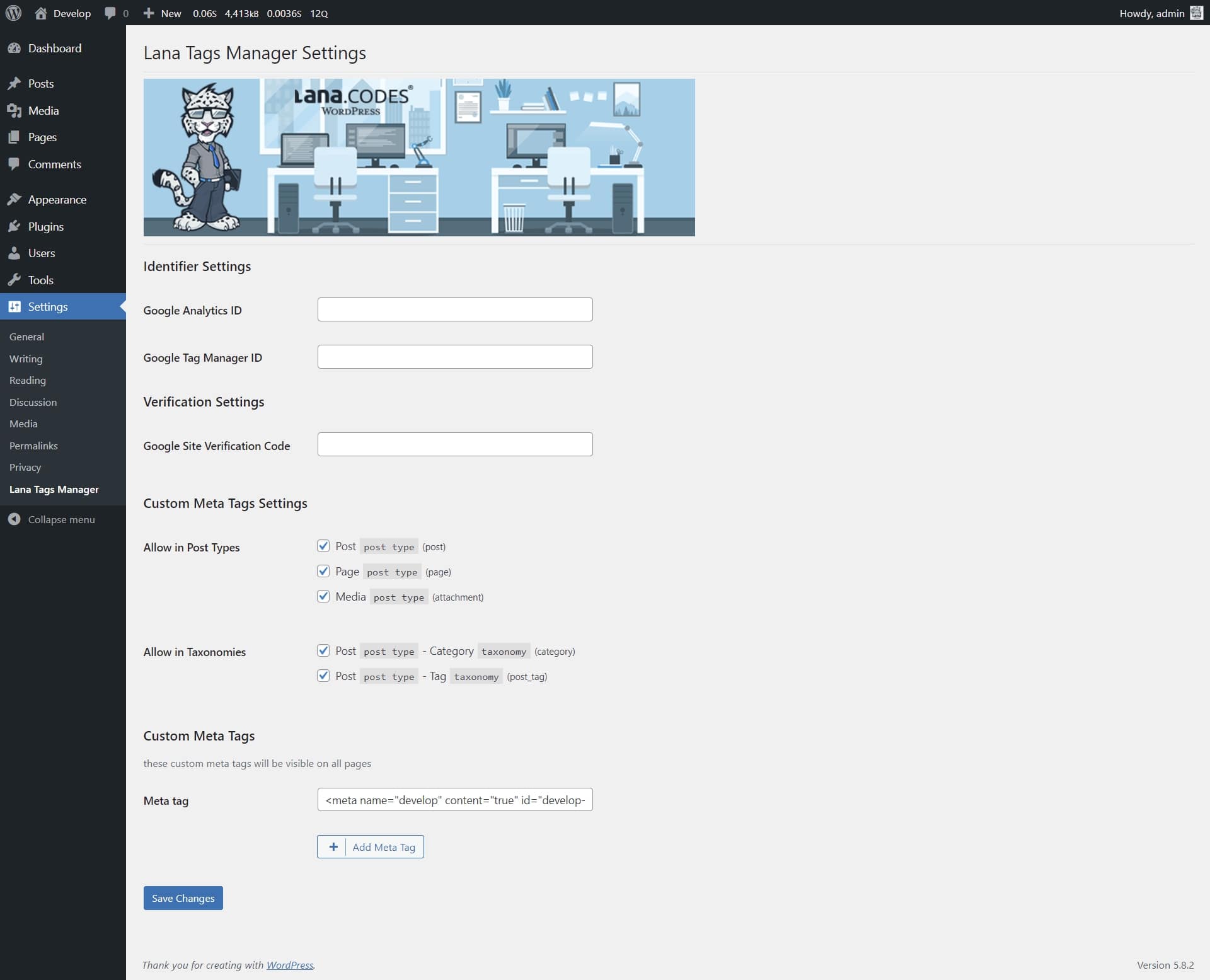Click the Collapse menu arrow icon
Screen dimensions: 1210x980
pyautogui.click(x=14, y=519)
